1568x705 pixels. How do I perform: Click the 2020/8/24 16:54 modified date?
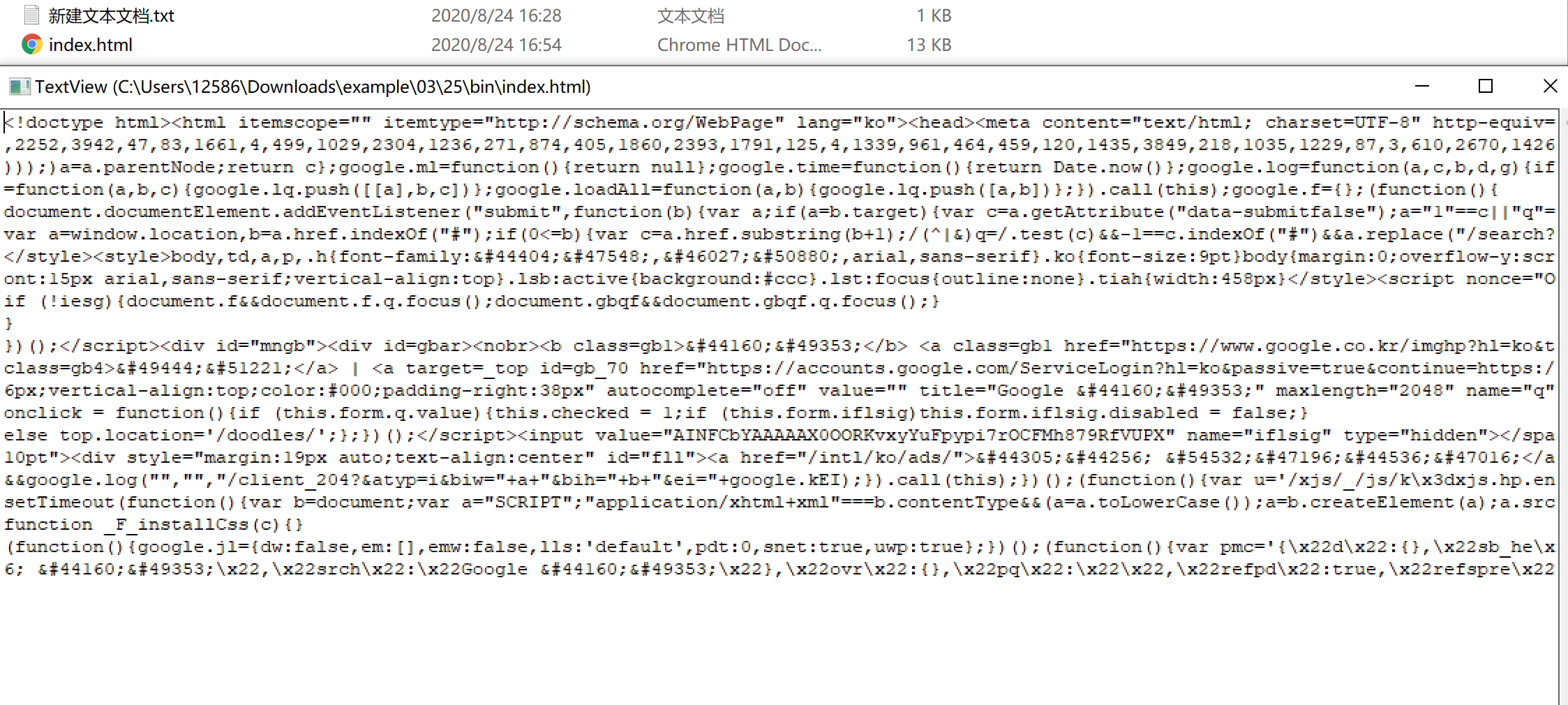(496, 45)
